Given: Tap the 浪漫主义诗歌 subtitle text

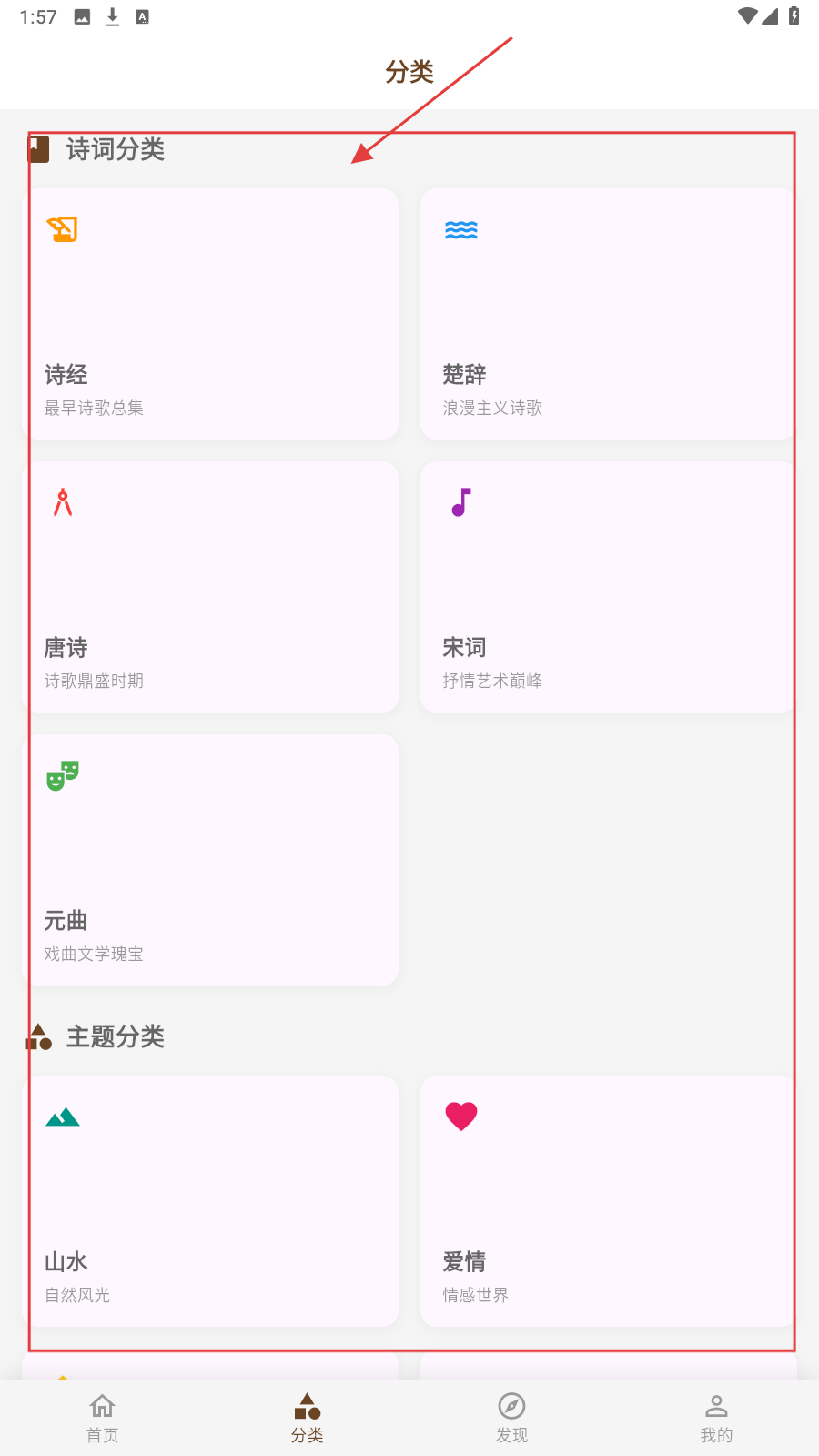Looking at the screenshot, I should pos(492,408).
